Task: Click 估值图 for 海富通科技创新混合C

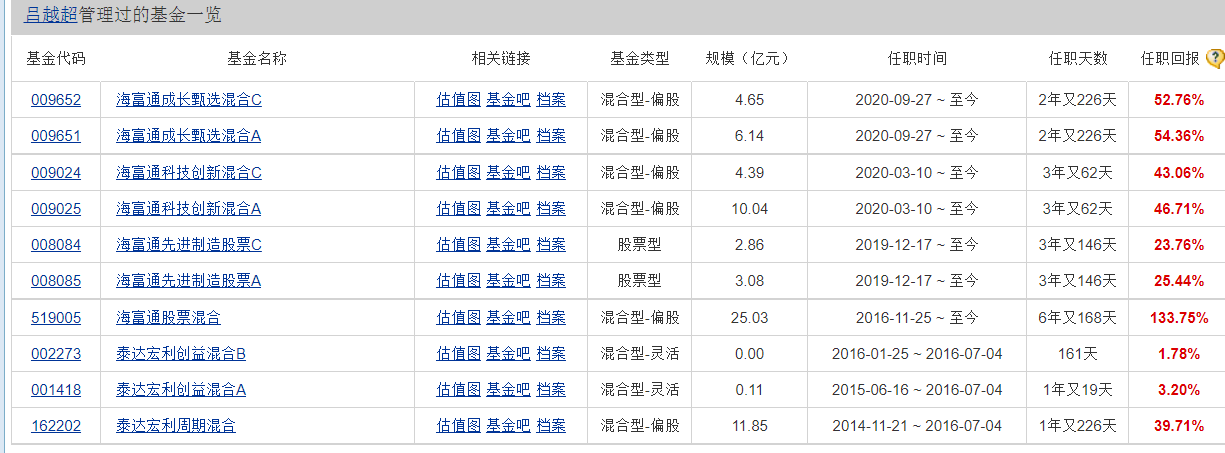Action: coord(458,173)
